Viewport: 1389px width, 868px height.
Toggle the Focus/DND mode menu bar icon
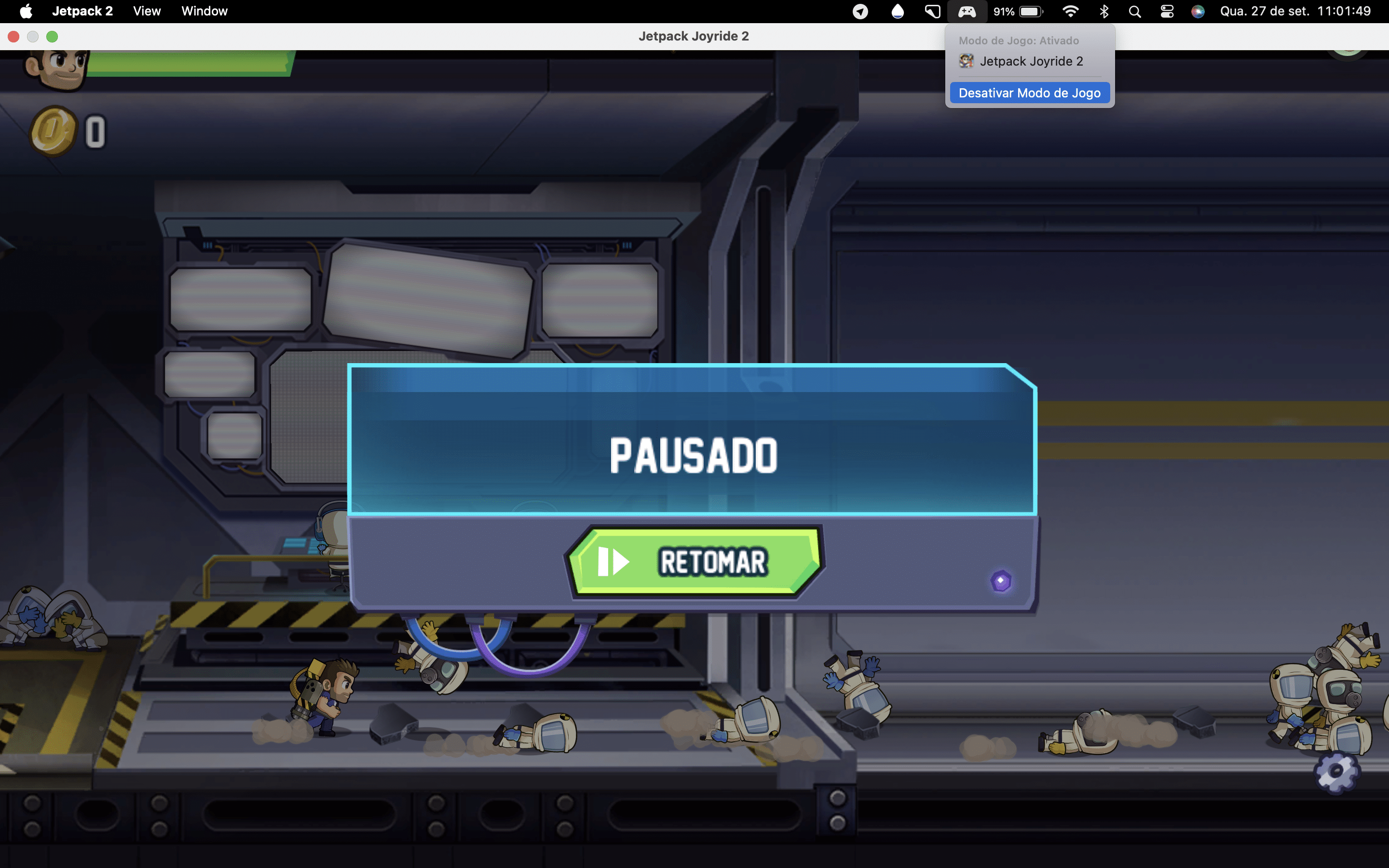861,11
